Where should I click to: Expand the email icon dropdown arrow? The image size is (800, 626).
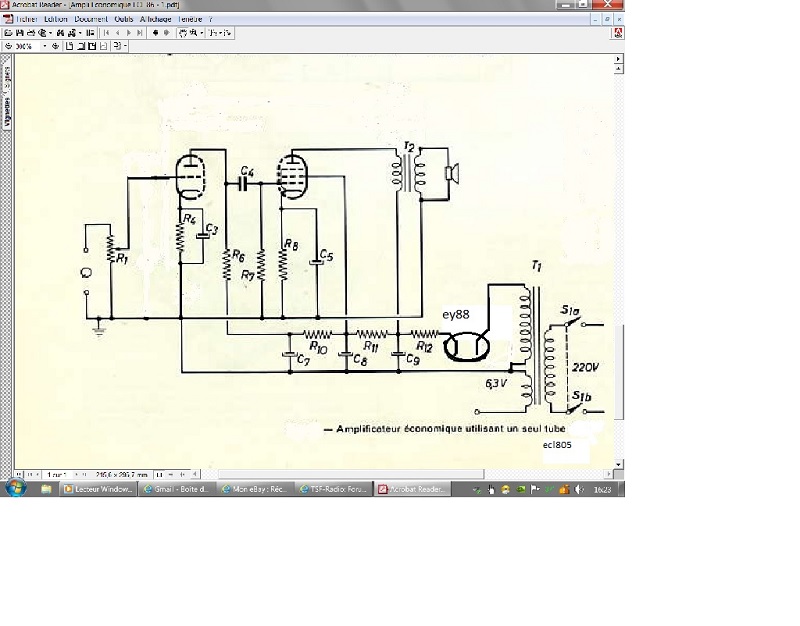point(50,33)
